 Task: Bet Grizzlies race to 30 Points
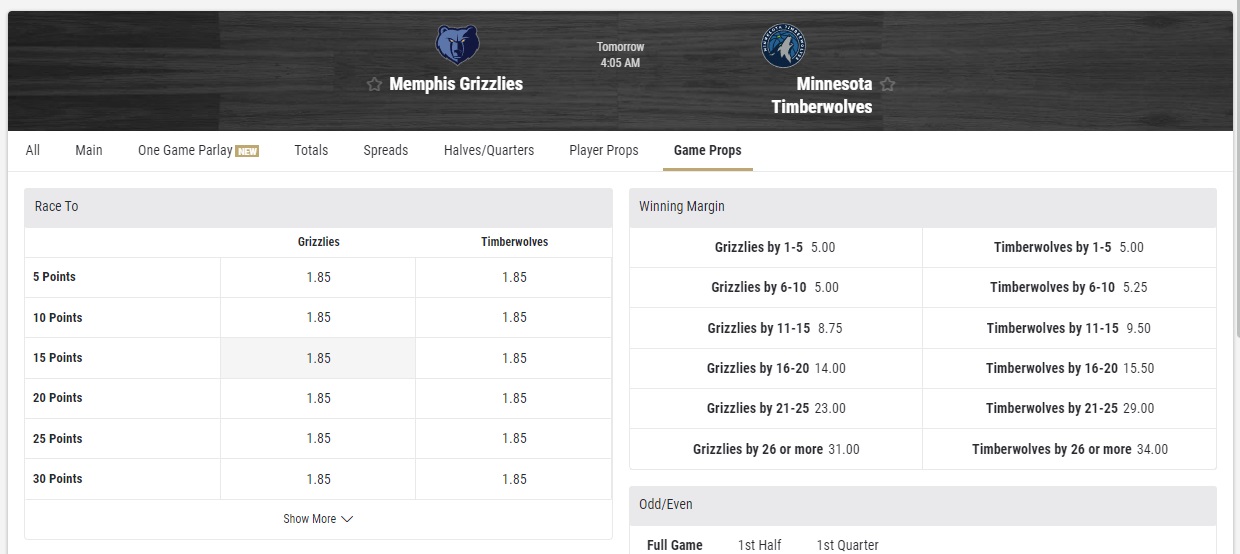(x=318, y=479)
